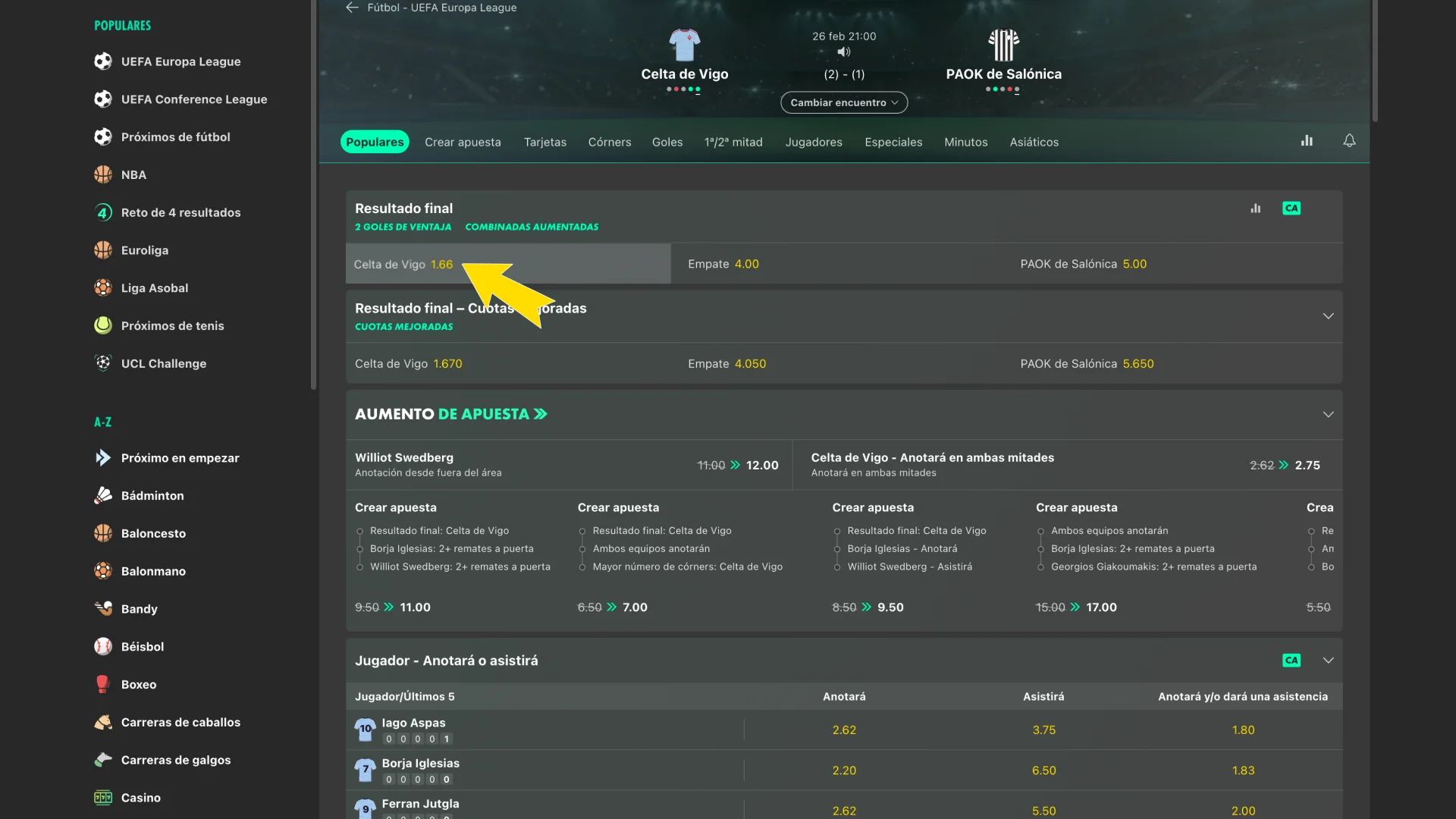Switch to the Córners tab
Viewport: 1456px width, 819px height.
609,142
